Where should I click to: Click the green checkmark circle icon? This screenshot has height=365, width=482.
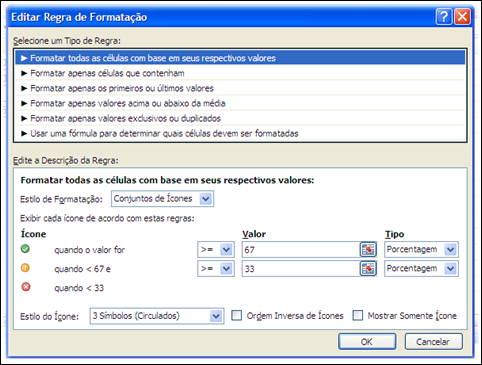[x=25, y=249]
